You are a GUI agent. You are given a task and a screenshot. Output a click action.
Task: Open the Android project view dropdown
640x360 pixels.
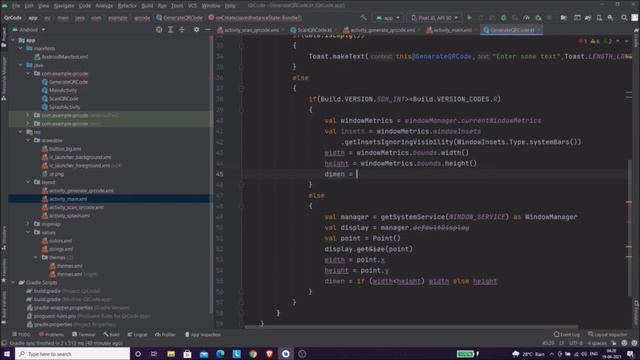tap(29, 29)
